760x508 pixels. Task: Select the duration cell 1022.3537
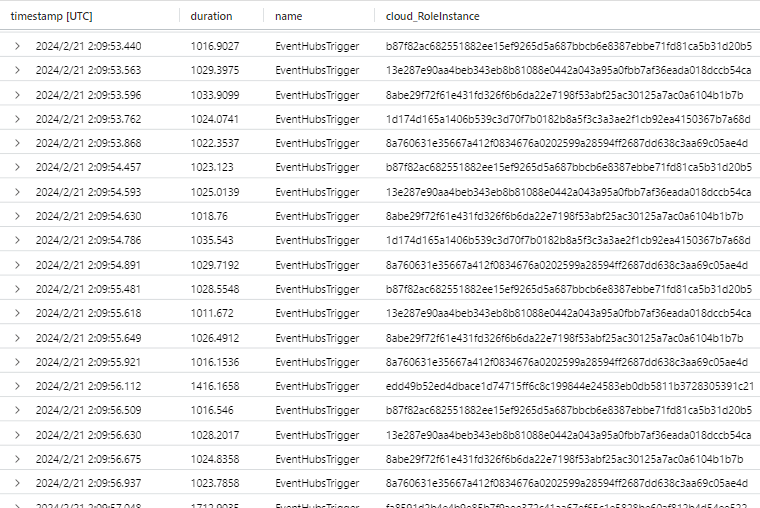click(x=215, y=143)
